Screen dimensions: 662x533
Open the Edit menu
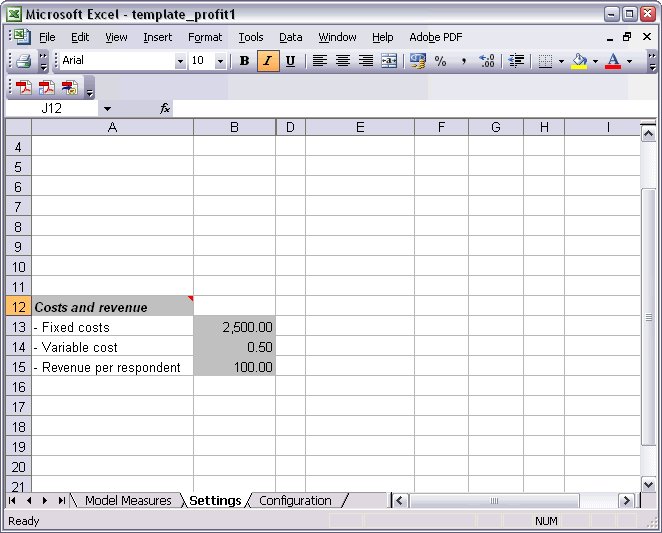coord(80,37)
